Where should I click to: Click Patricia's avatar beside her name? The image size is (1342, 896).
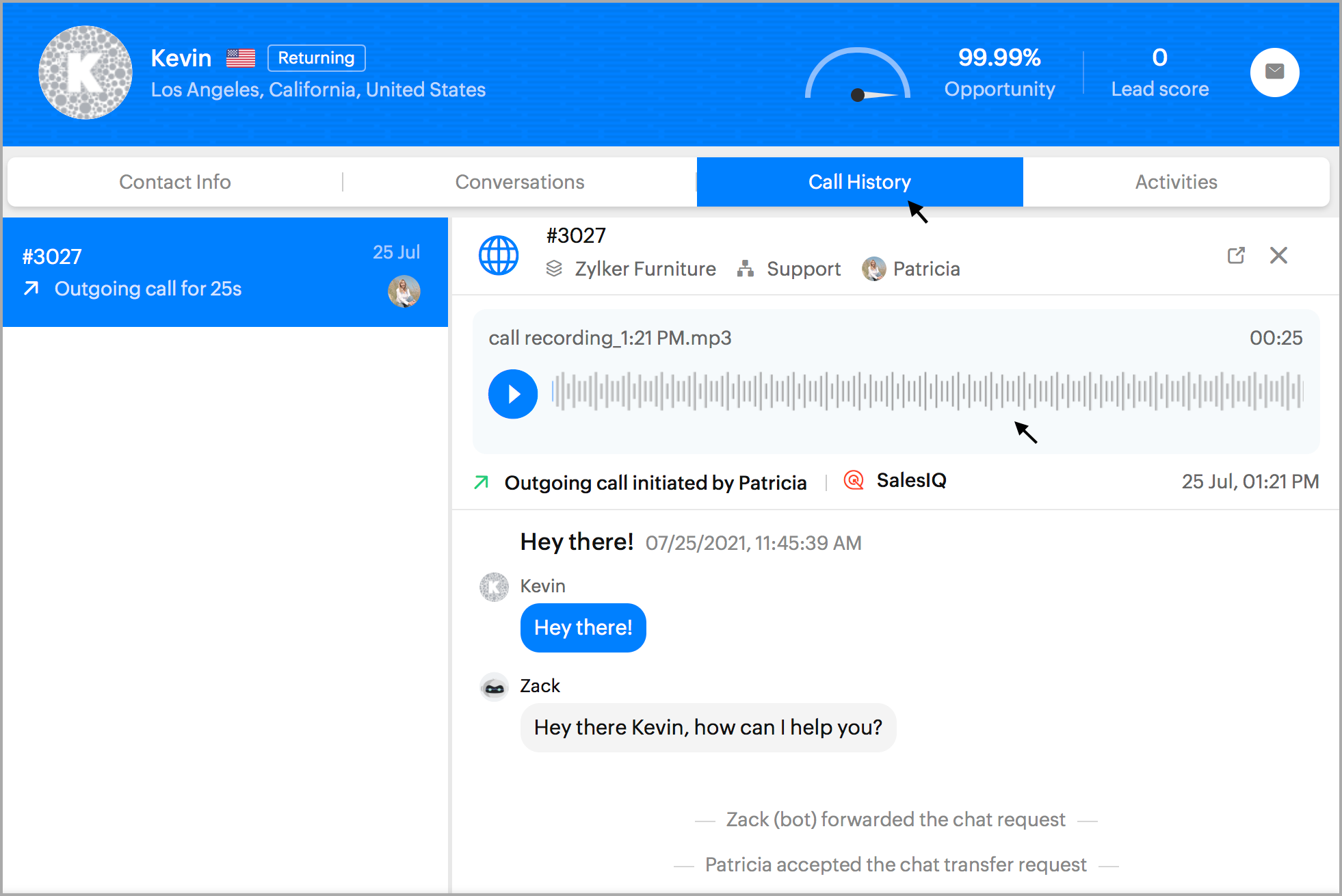(873, 269)
